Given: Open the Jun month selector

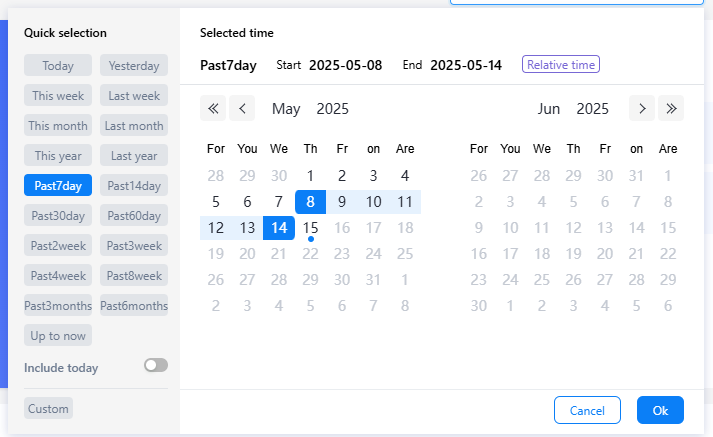Looking at the screenshot, I should 549,109.
